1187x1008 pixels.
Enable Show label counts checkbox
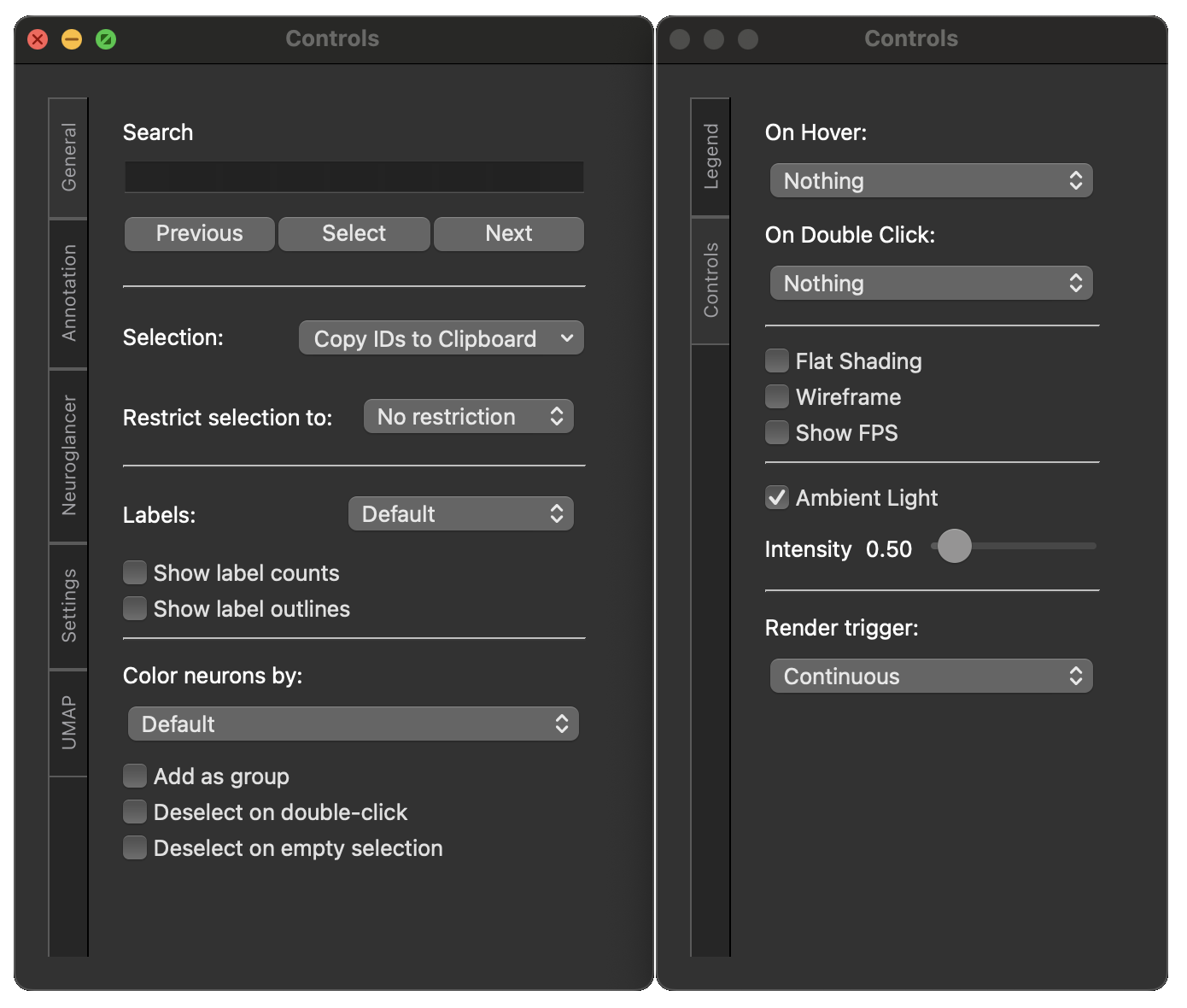[x=135, y=572]
